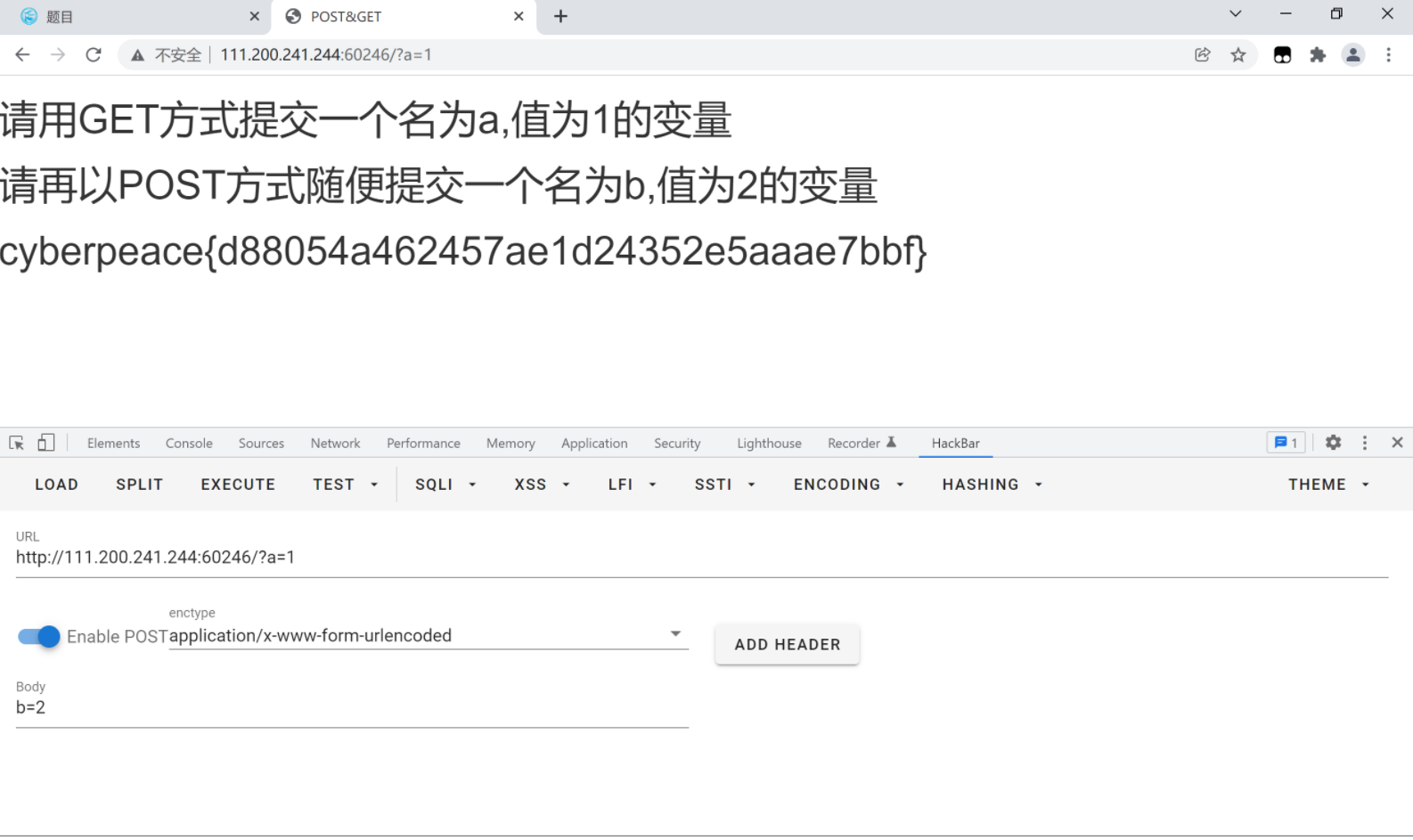
Task: Go forward in browser history
Action: 58,54
